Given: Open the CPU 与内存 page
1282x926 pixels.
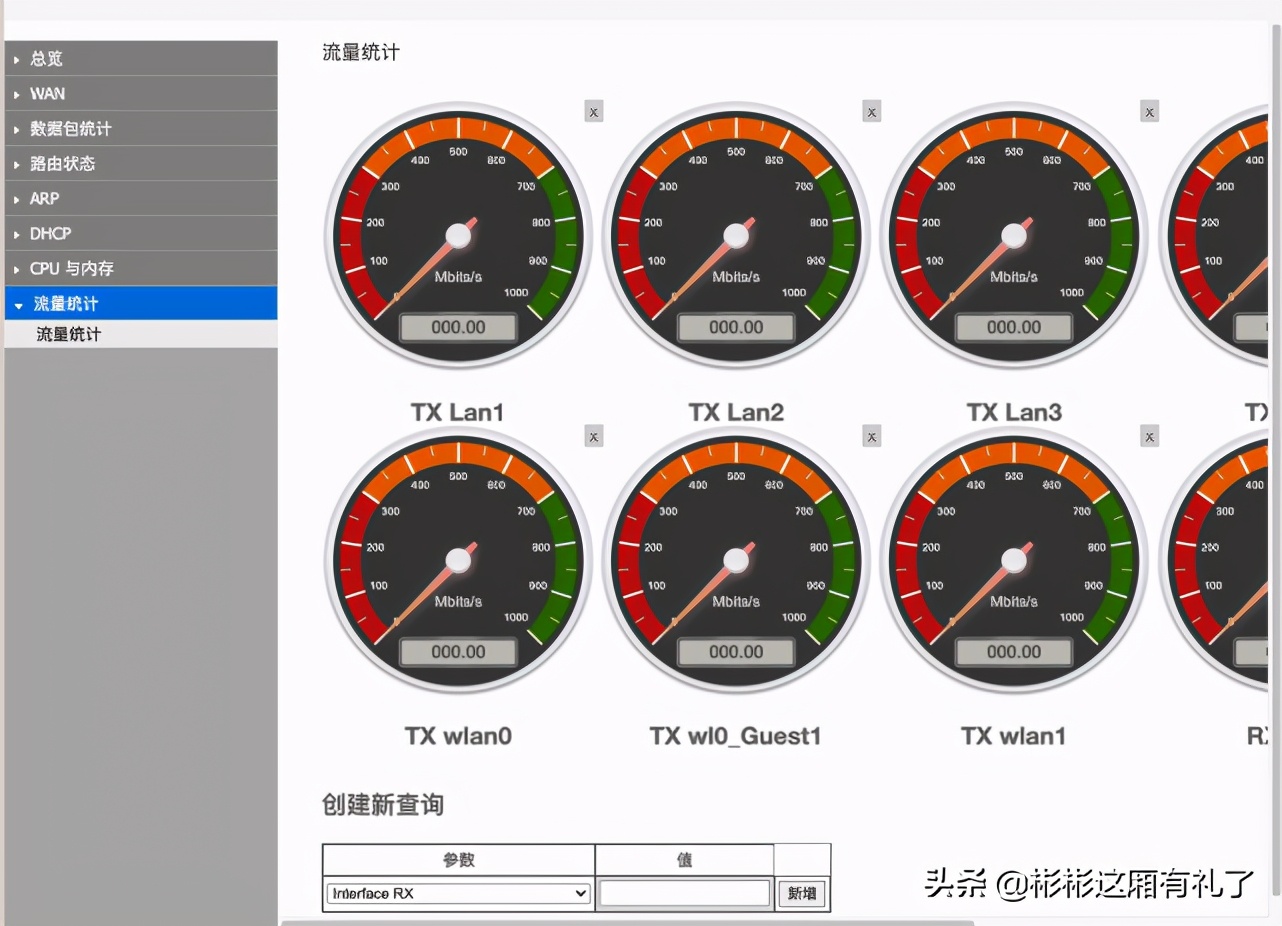Looking at the screenshot, I should click(141, 268).
